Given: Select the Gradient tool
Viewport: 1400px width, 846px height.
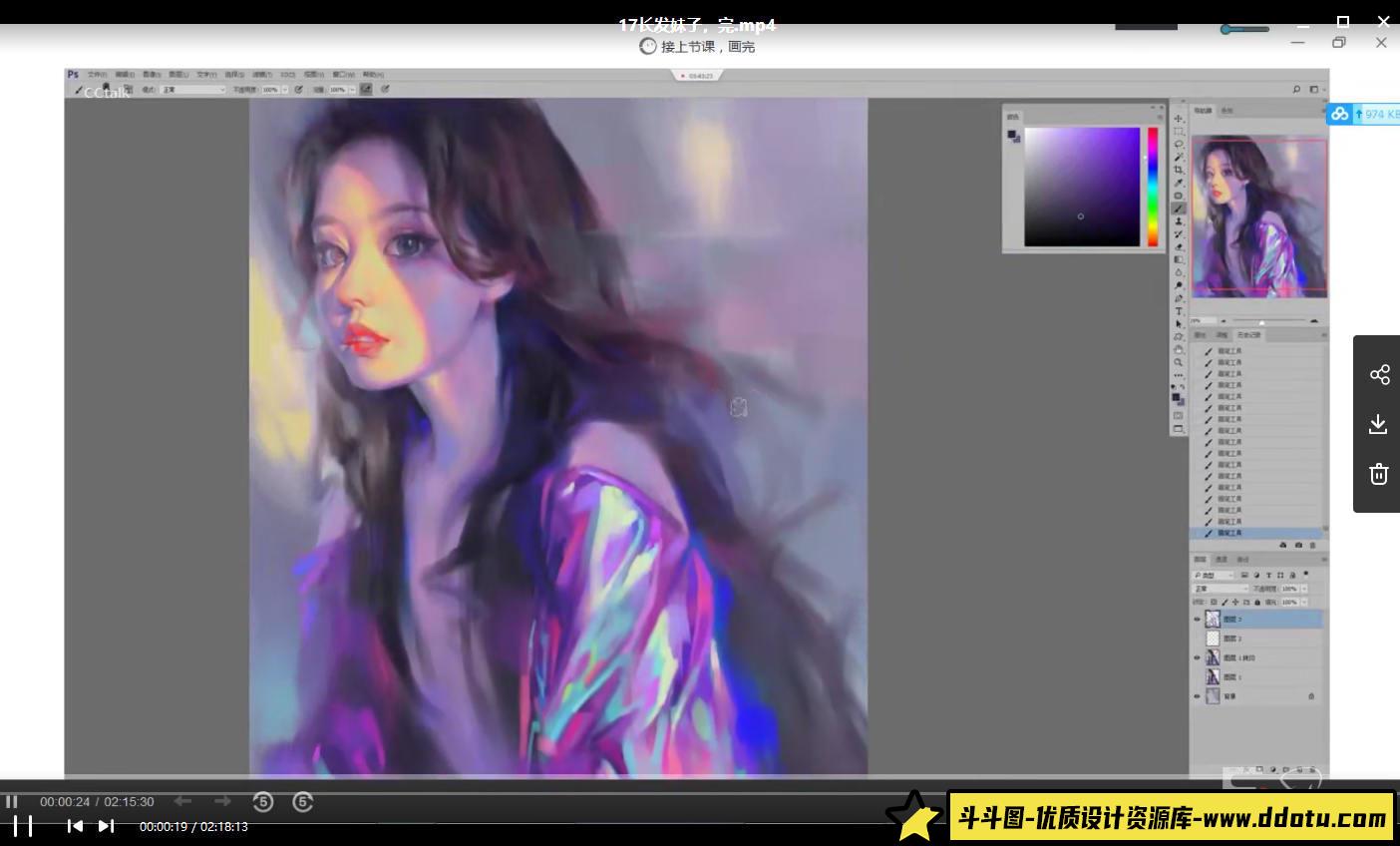Looking at the screenshot, I should coord(1179,259).
